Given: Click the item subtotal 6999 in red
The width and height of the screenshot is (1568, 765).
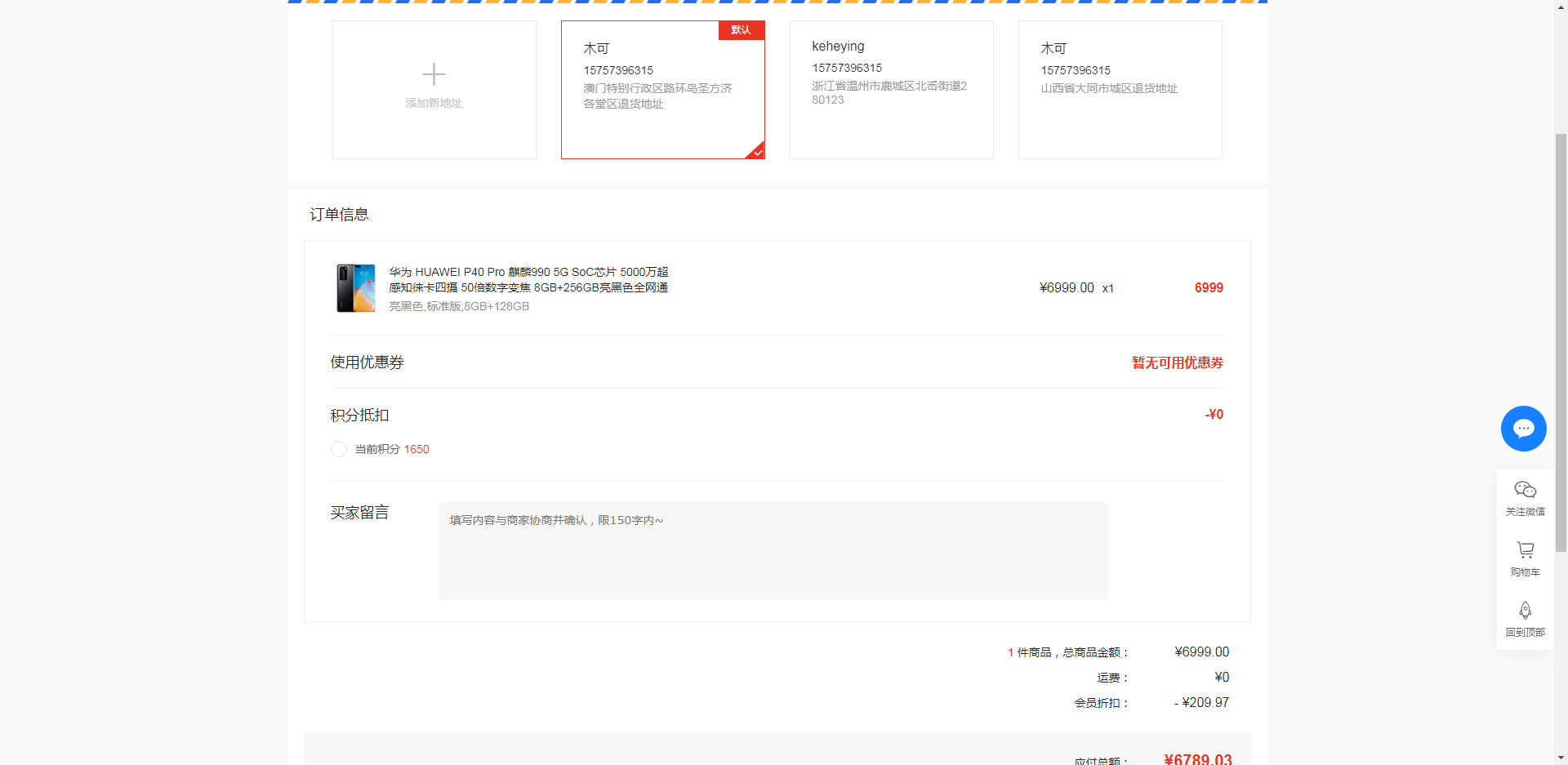Looking at the screenshot, I should click(x=1209, y=287).
